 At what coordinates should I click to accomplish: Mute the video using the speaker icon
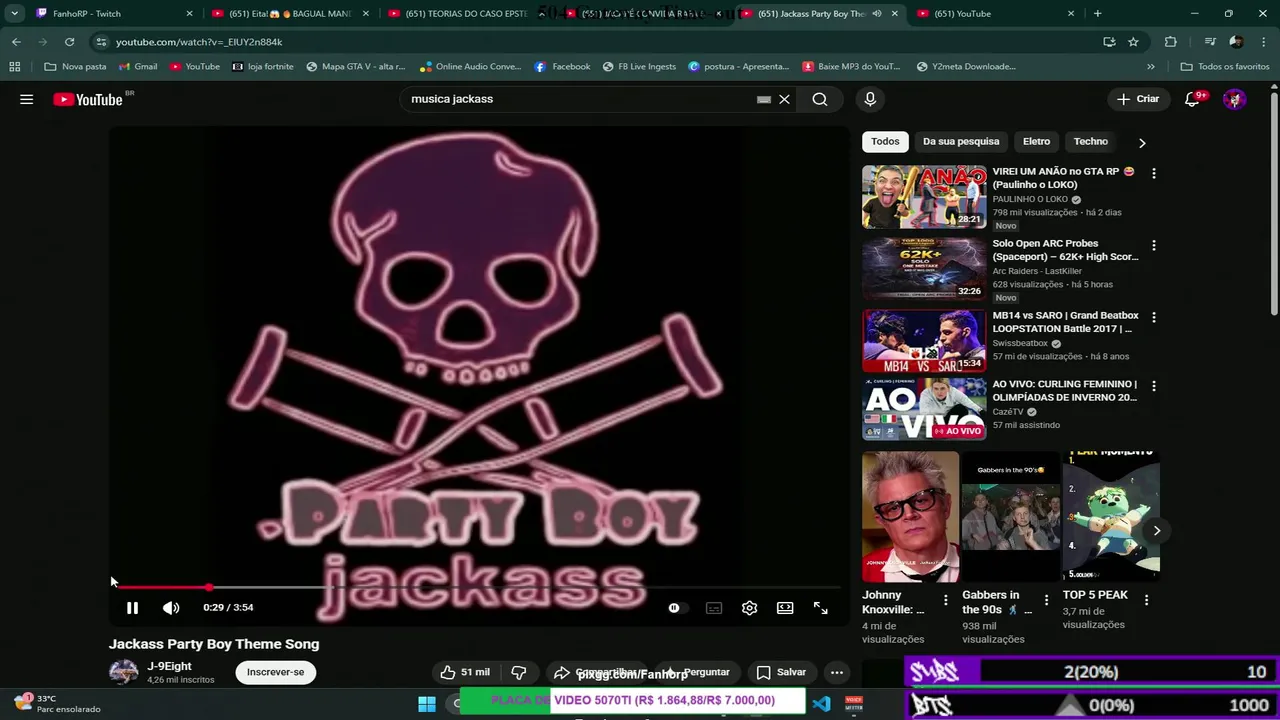[171, 607]
